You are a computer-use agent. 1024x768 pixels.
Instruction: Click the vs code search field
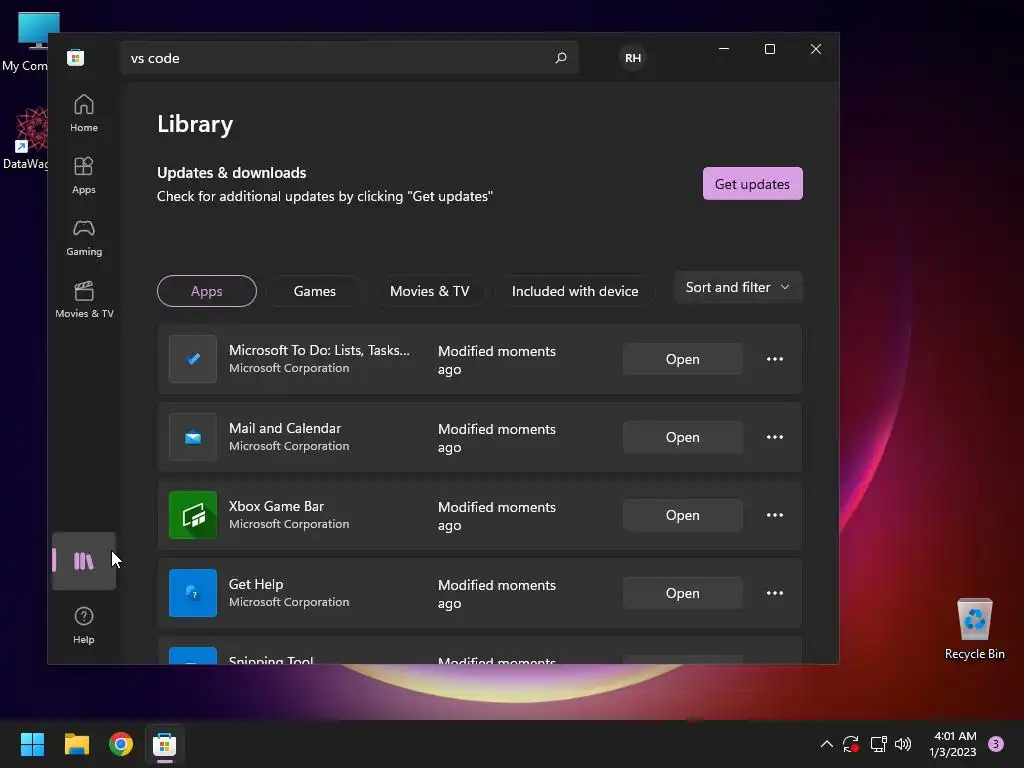349,57
